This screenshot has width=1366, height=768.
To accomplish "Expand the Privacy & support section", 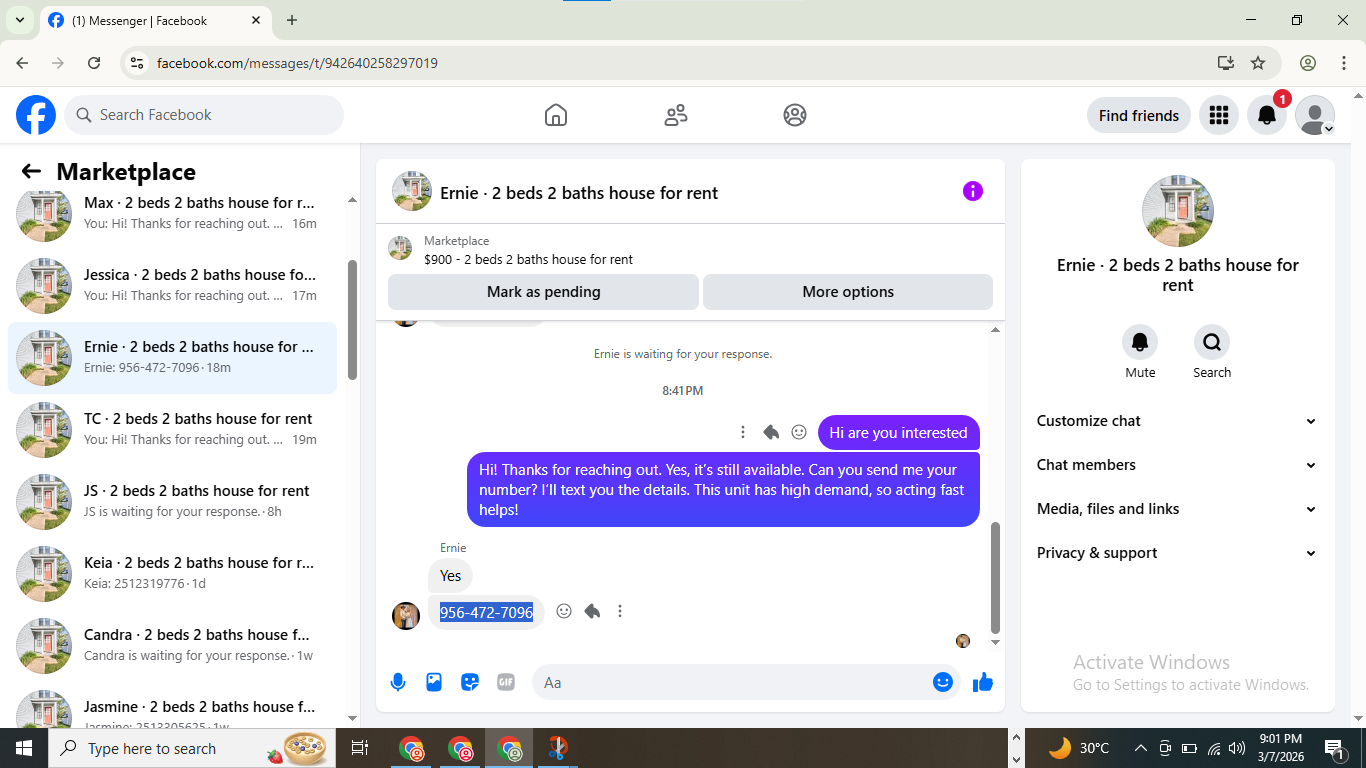I will pyautogui.click(x=1177, y=553).
